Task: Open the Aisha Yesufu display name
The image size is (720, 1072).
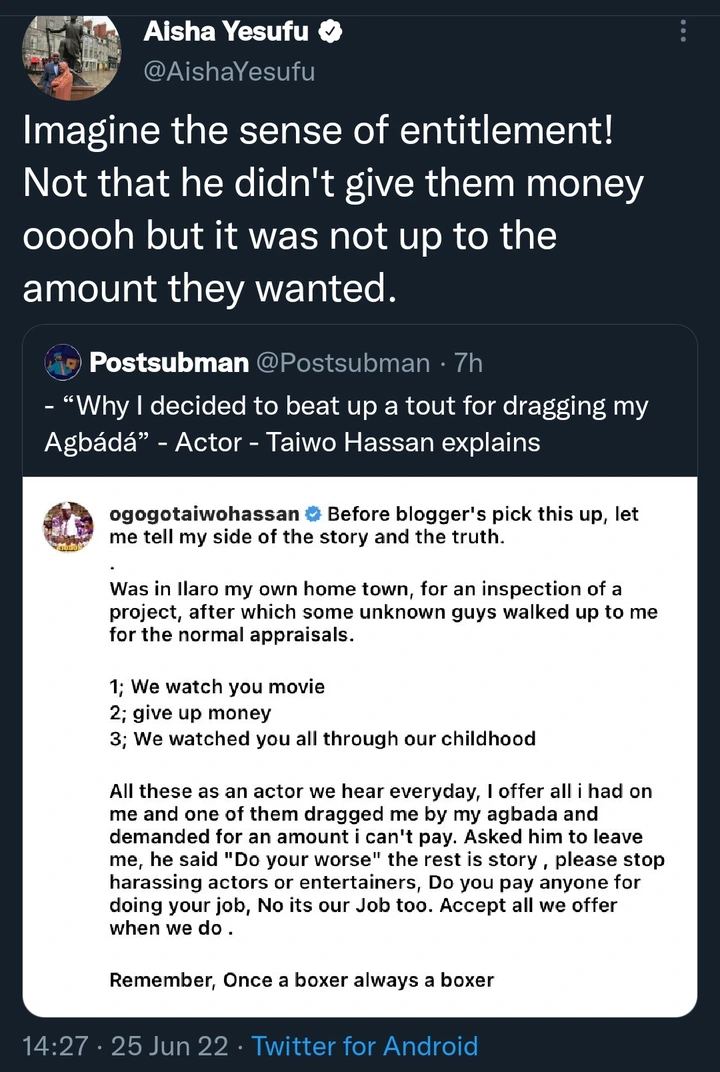Action: (228, 32)
